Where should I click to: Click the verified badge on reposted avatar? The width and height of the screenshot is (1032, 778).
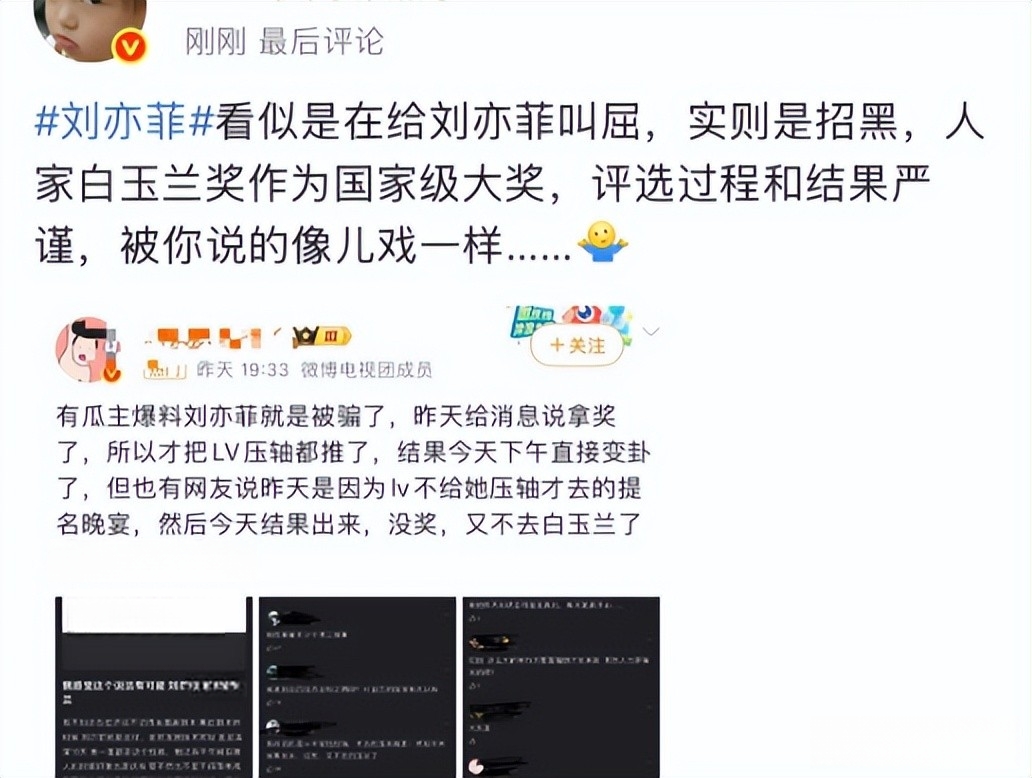(113, 374)
